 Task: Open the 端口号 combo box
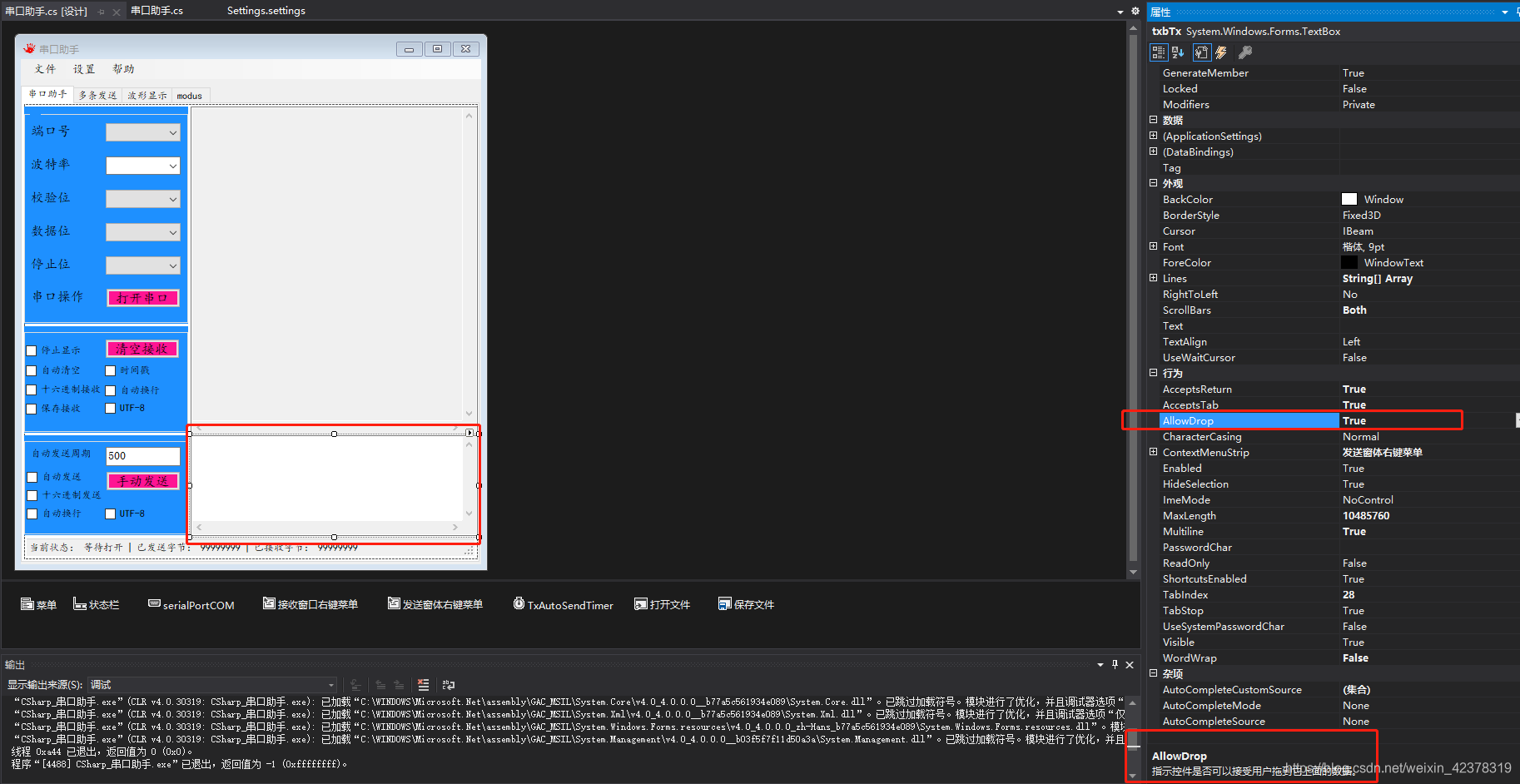pyautogui.click(x=142, y=132)
